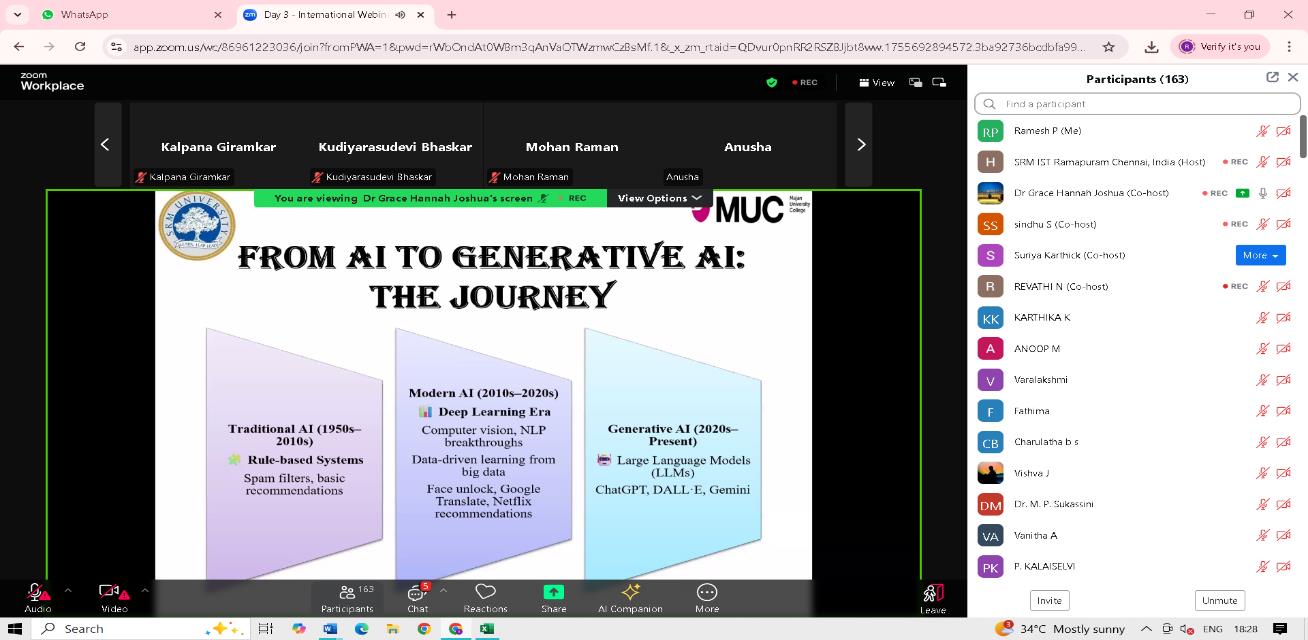Select P. KALAISELVI participant row

point(1134,566)
